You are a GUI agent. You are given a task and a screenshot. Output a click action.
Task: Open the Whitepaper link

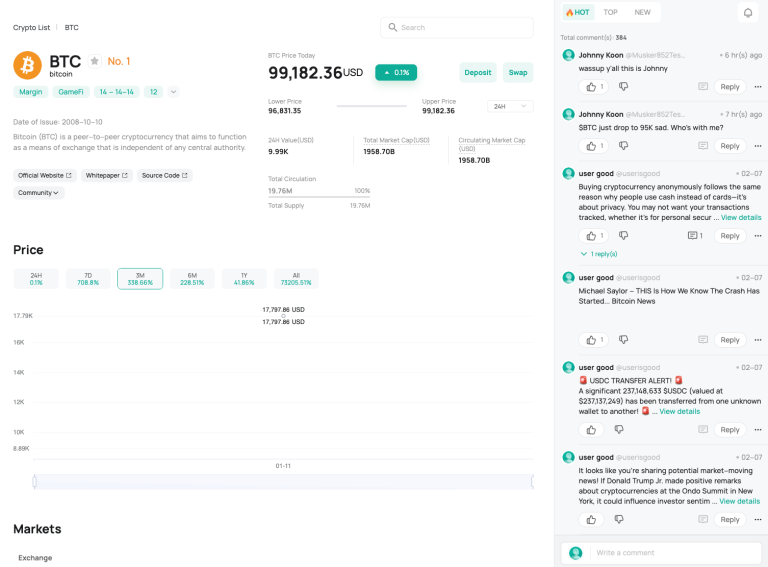tap(107, 175)
